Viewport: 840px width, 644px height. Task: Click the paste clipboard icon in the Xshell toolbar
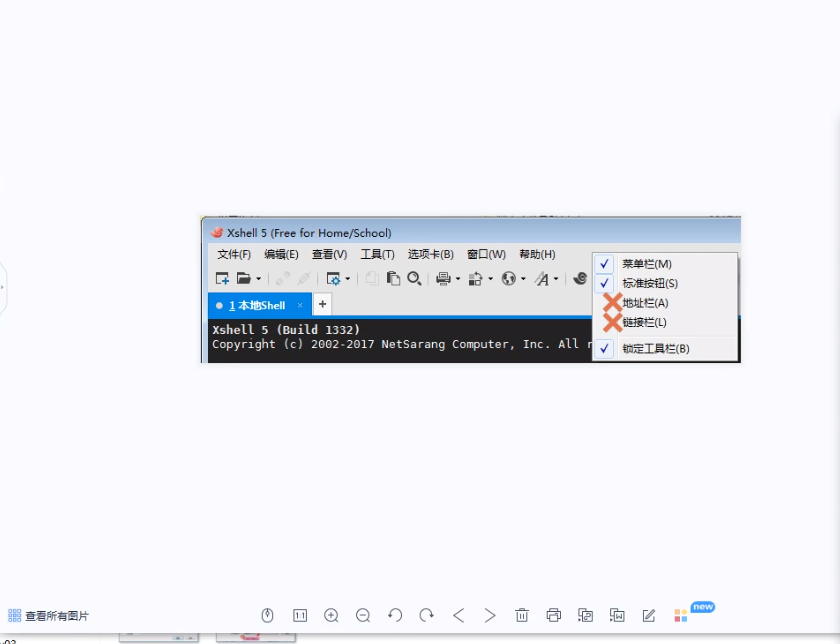[393, 279]
